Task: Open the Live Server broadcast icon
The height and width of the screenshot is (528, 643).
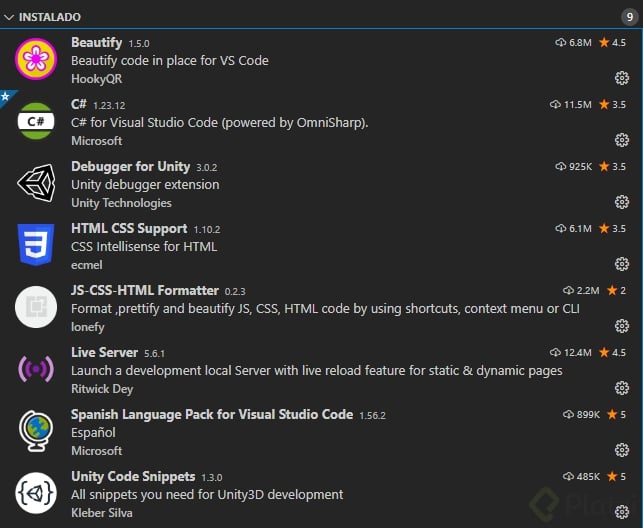Action: (36, 369)
